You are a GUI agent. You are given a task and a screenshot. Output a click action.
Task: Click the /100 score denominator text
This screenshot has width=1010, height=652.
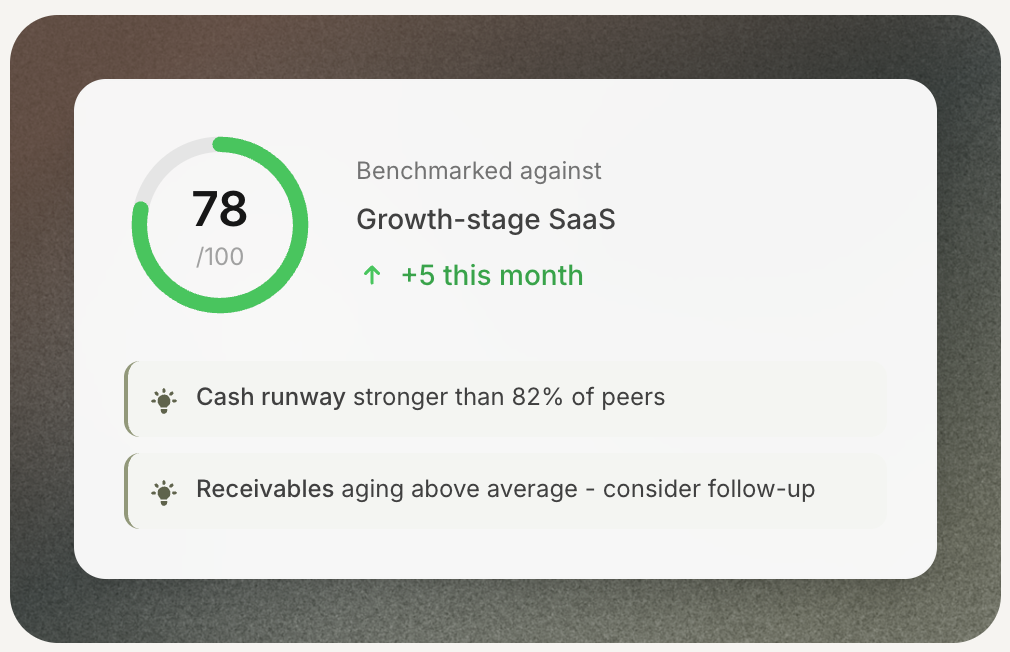[x=221, y=256]
